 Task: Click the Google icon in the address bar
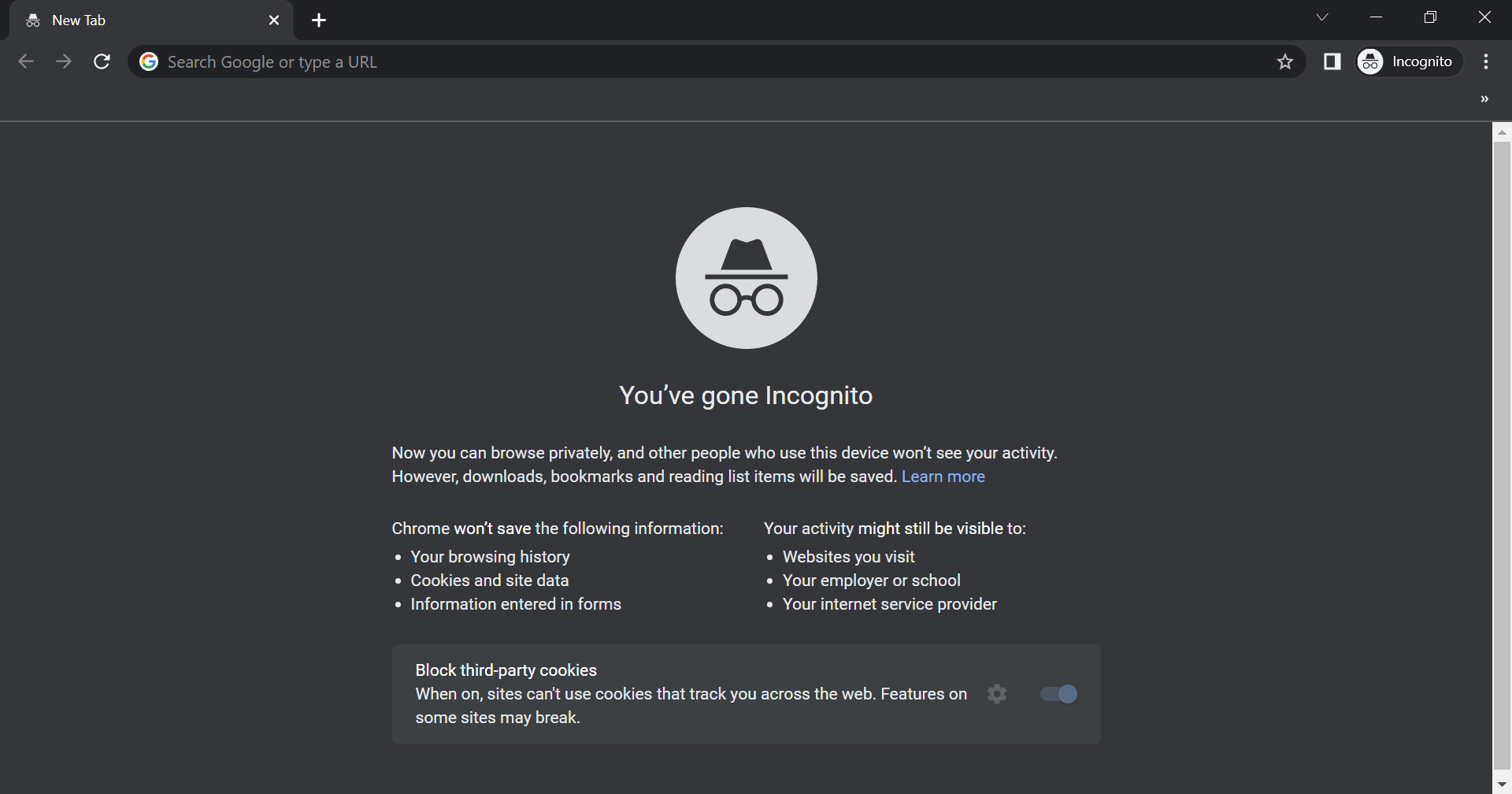149,61
